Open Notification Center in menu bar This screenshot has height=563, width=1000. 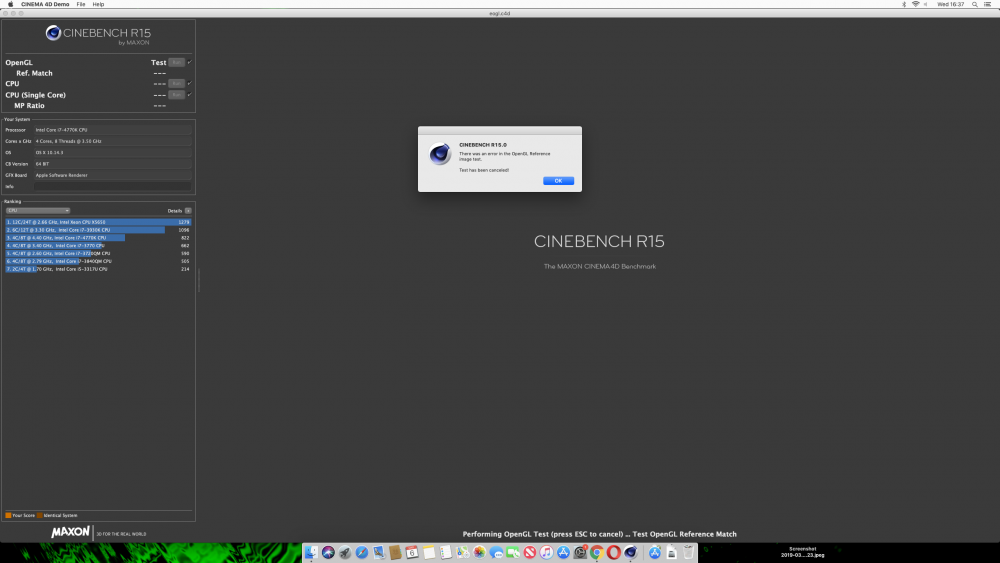coord(987,4)
